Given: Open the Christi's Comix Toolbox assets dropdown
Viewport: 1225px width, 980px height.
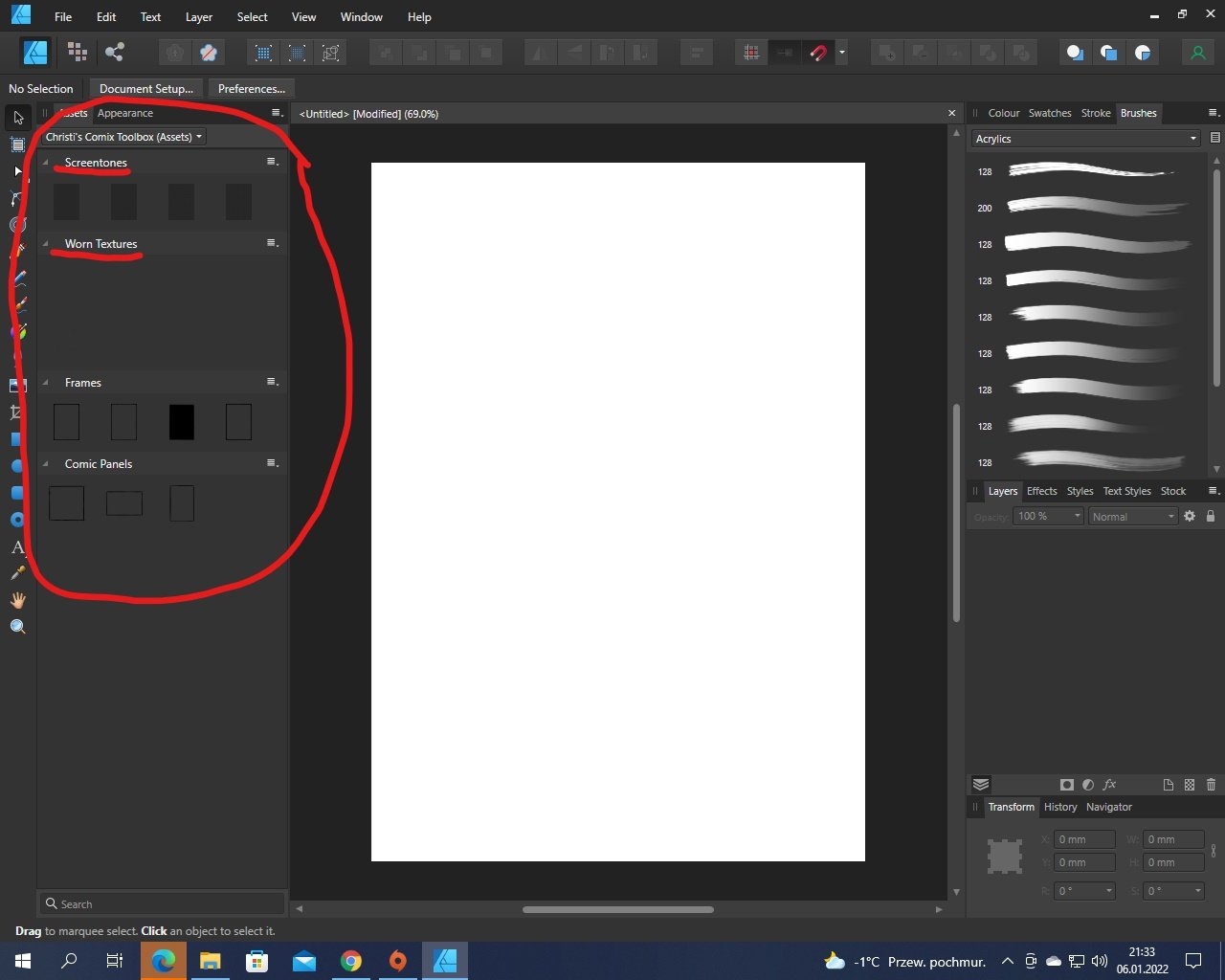Looking at the screenshot, I should tap(122, 136).
